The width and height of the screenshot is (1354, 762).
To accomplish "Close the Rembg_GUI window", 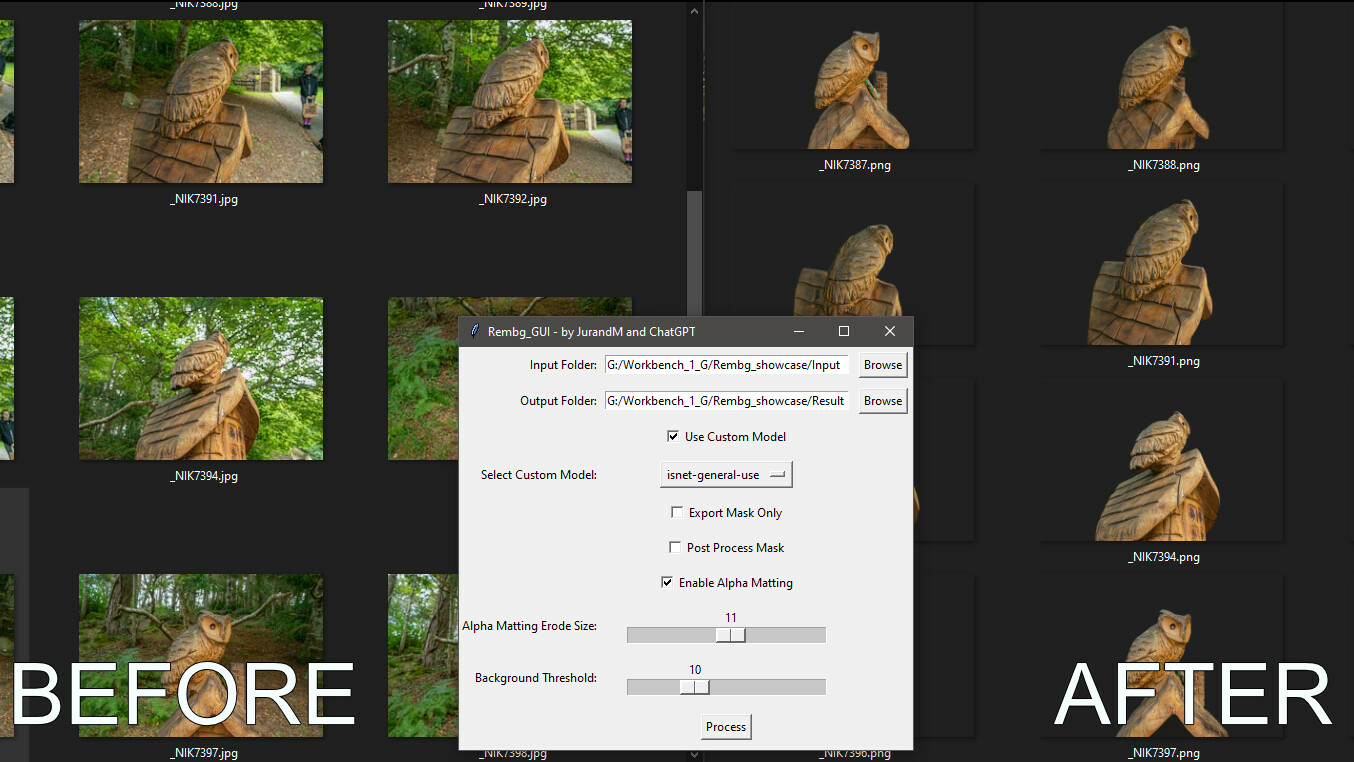I will [890, 331].
